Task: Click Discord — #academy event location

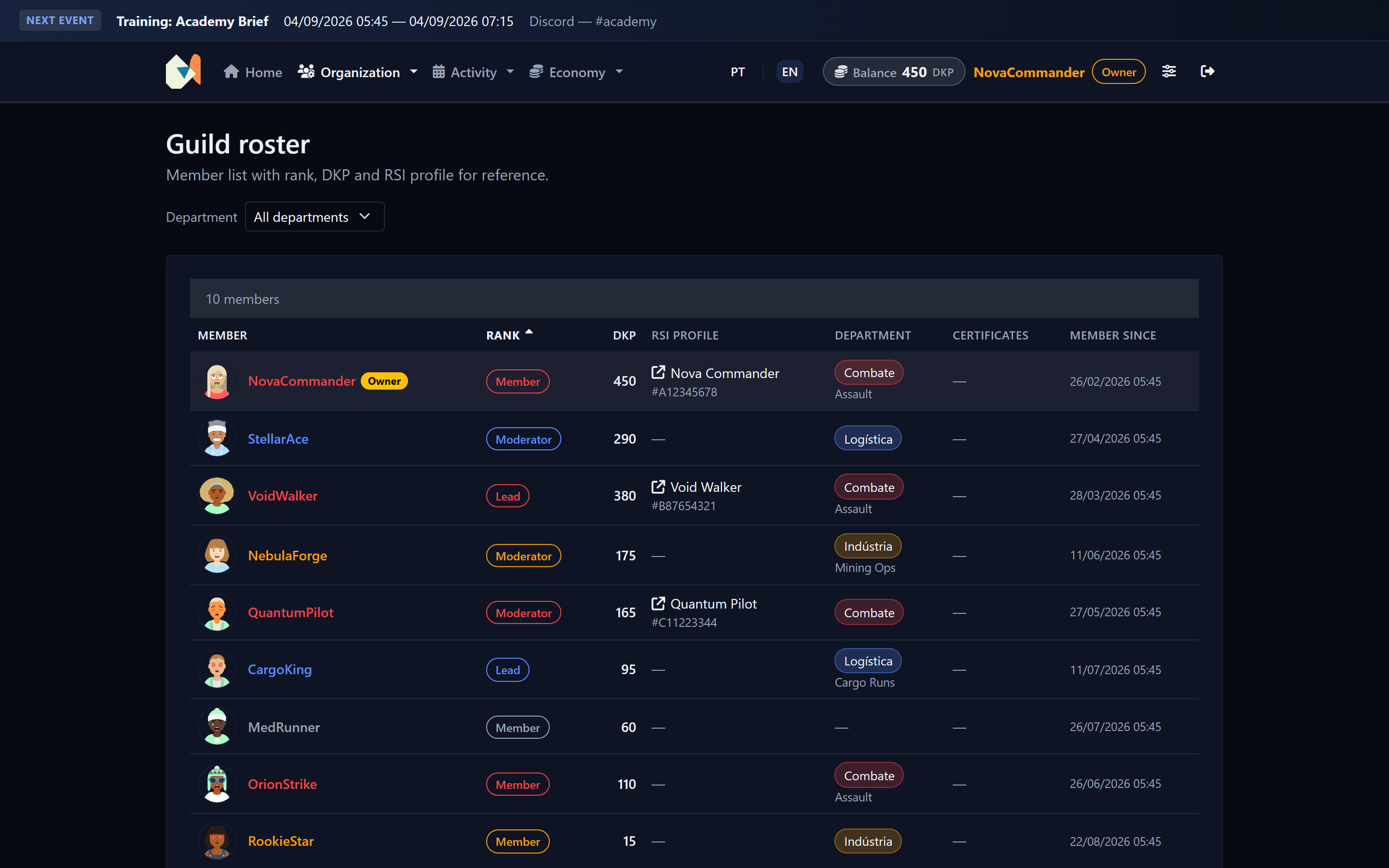Action: pos(592,21)
